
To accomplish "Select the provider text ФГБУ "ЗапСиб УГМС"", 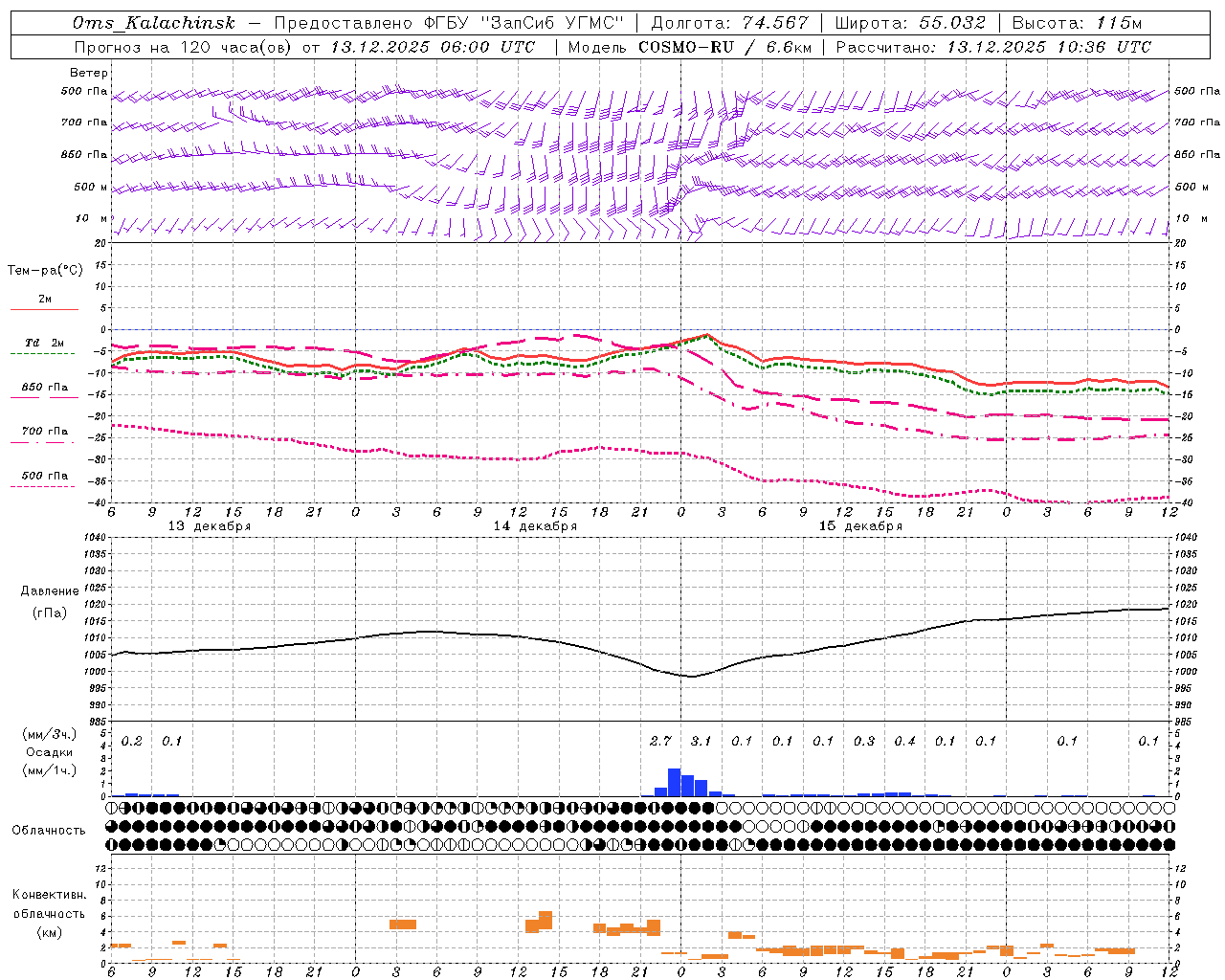I will coord(524,23).
